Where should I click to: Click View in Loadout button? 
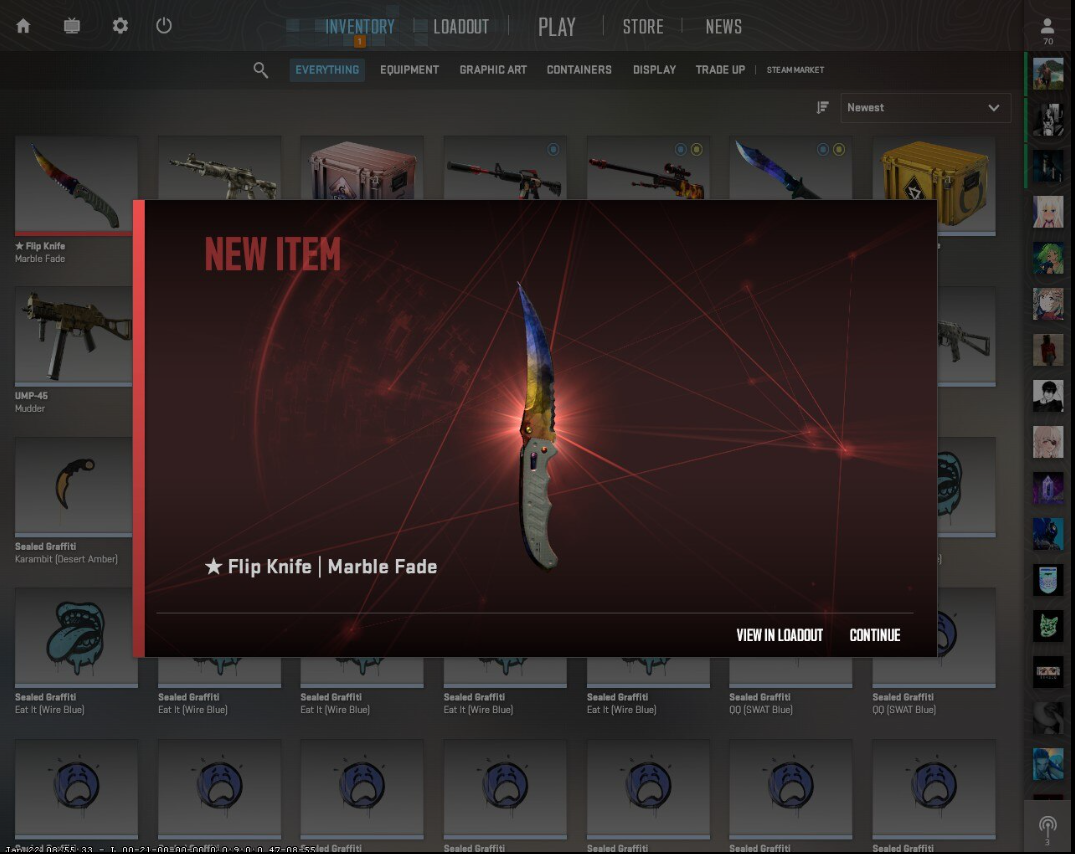tap(780, 635)
